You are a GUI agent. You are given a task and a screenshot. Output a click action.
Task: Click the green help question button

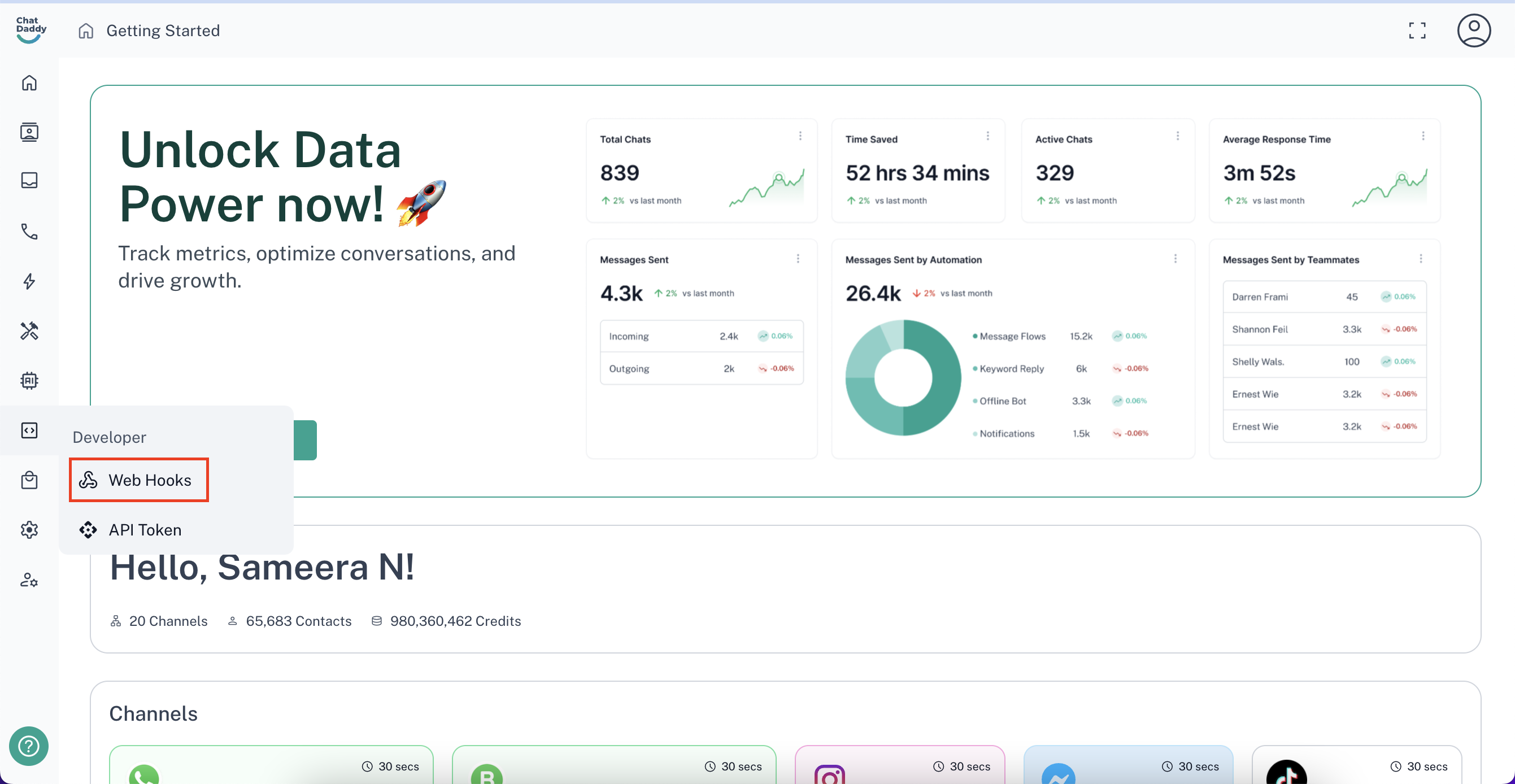point(28,746)
